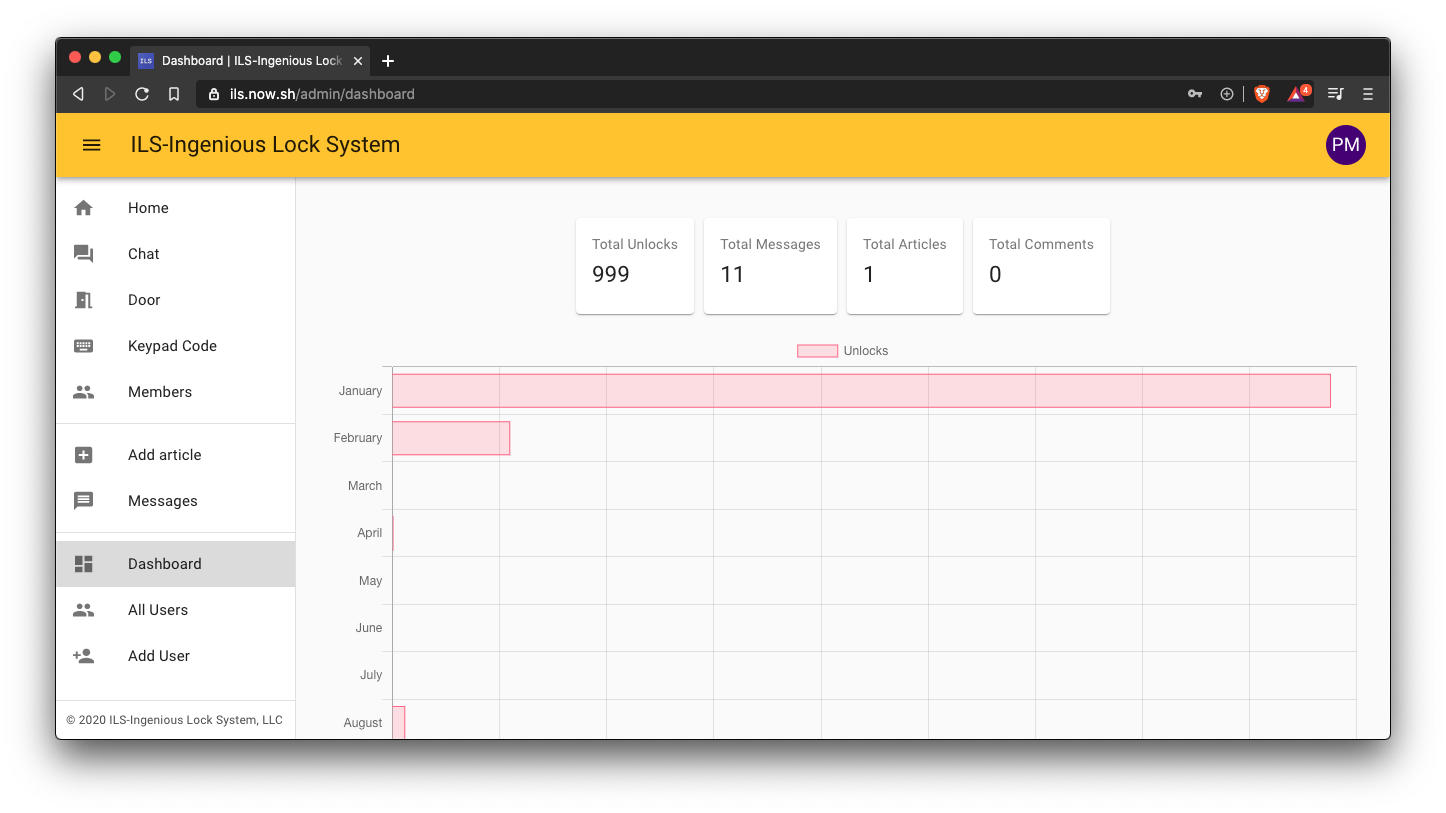Select Messages in the sidebar menu
Viewport: 1446px width, 813px height.
162,500
